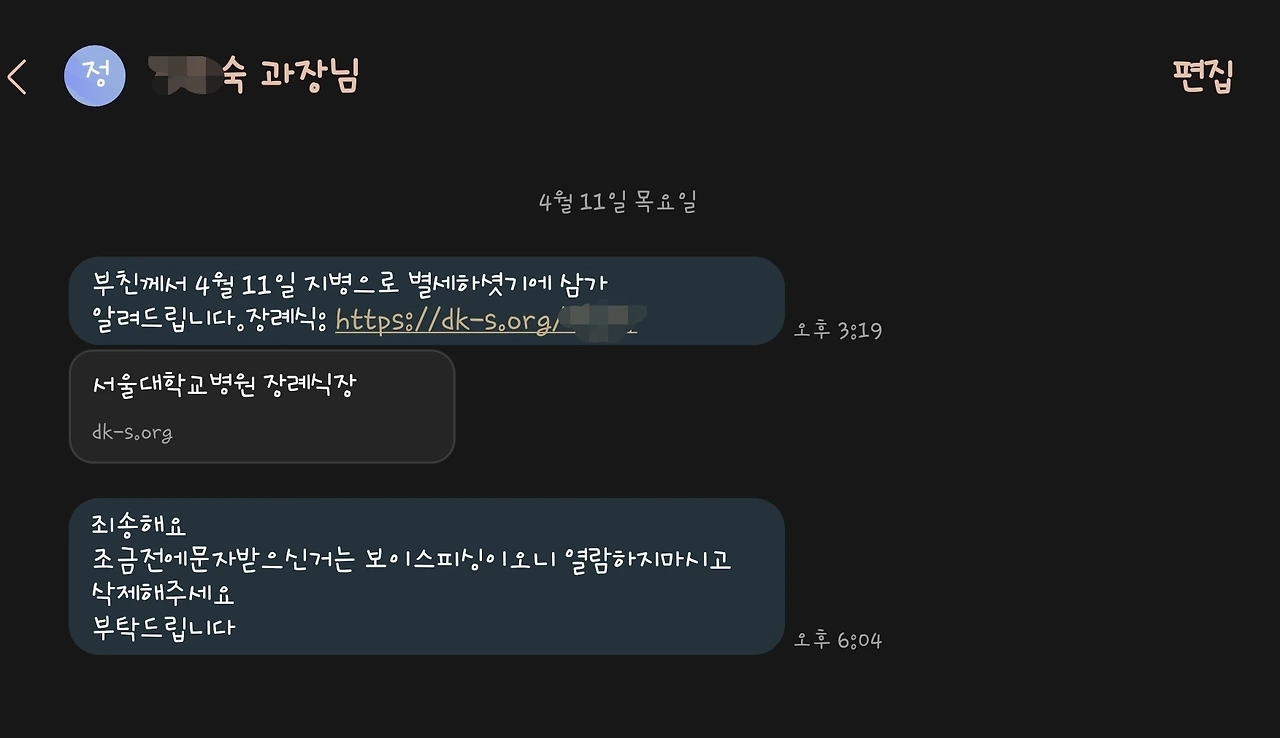Click empty chat area below last message
This screenshot has width=1280, height=738.
(640, 697)
